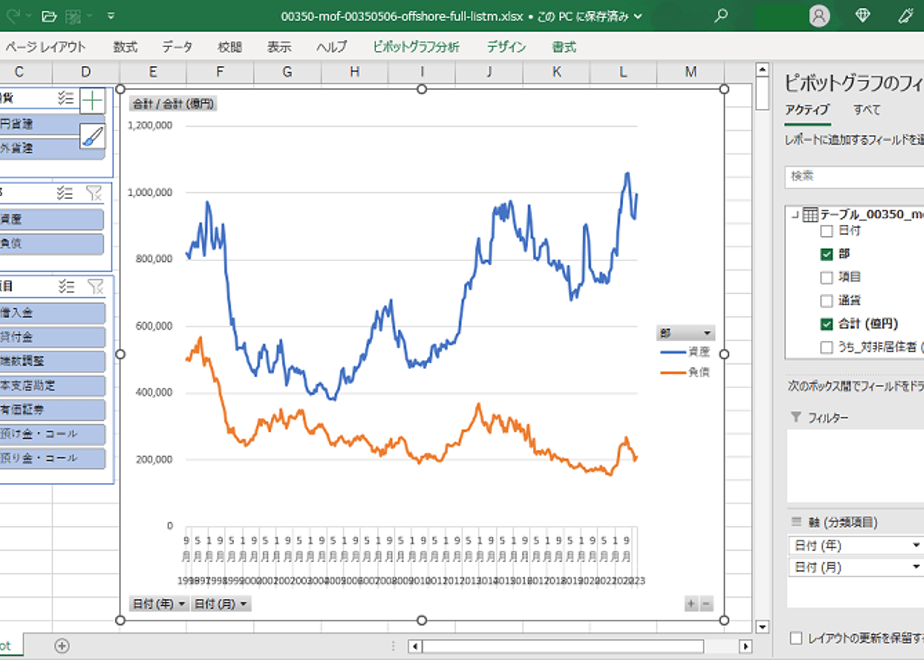Click the horizontal scrollbar right arrow

click(745, 646)
